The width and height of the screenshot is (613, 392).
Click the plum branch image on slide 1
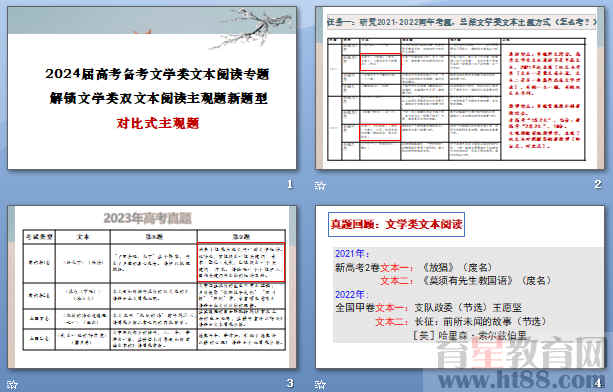tap(251, 29)
